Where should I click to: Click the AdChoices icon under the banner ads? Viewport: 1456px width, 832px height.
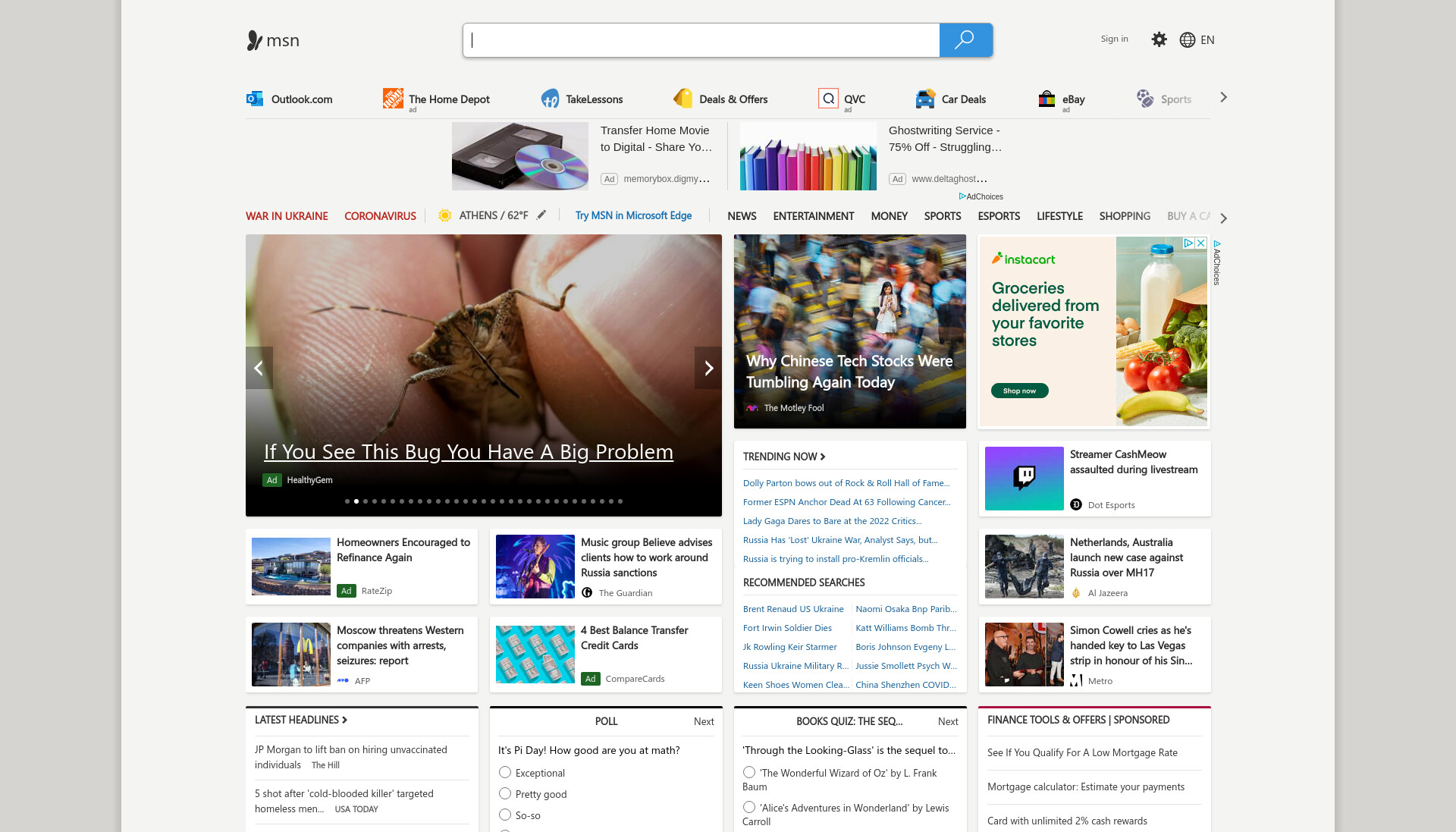point(962,196)
